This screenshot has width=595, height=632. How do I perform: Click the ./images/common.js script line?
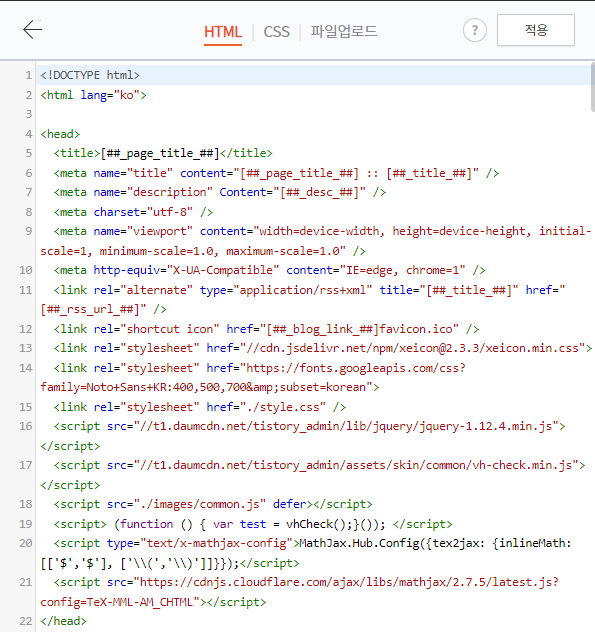point(213,504)
